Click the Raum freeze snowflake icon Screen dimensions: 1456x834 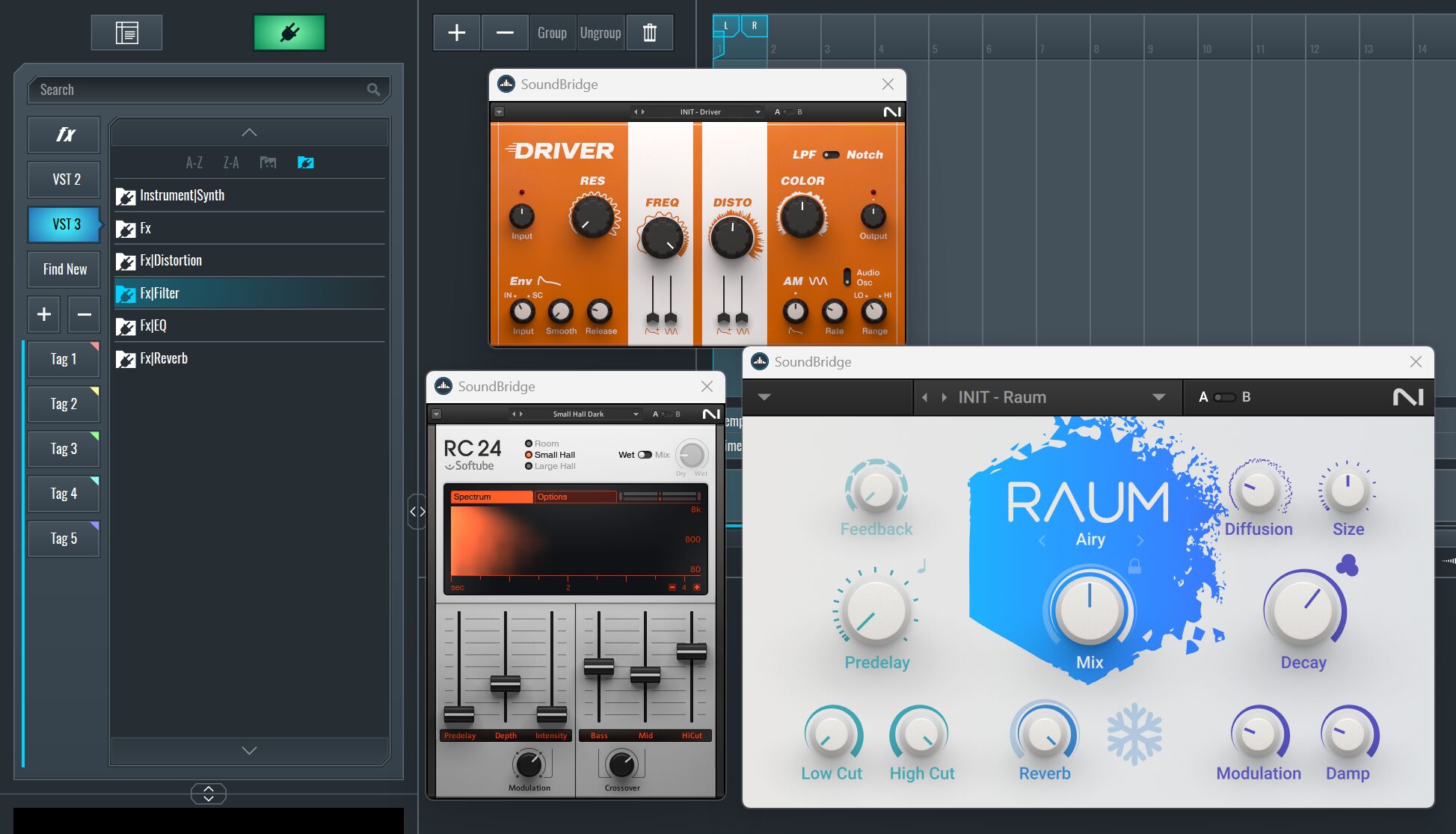[x=1134, y=733]
